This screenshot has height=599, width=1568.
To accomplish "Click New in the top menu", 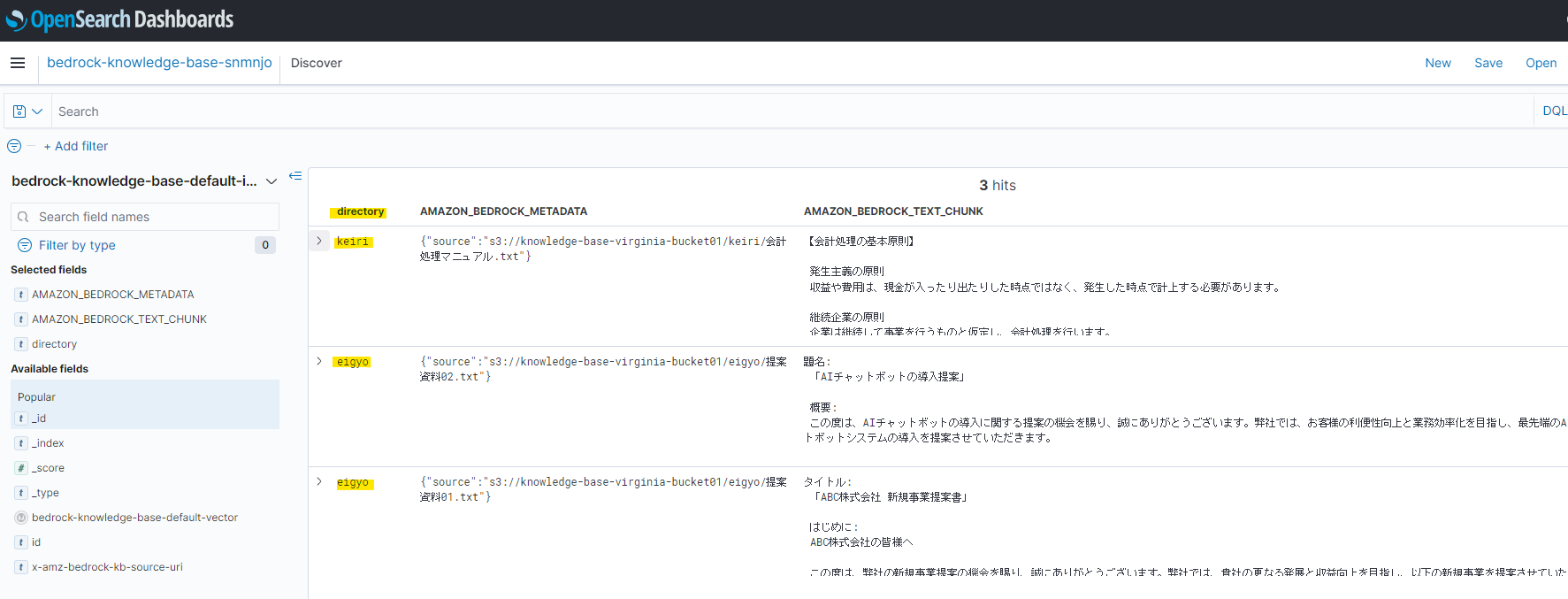I will click(1438, 63).
